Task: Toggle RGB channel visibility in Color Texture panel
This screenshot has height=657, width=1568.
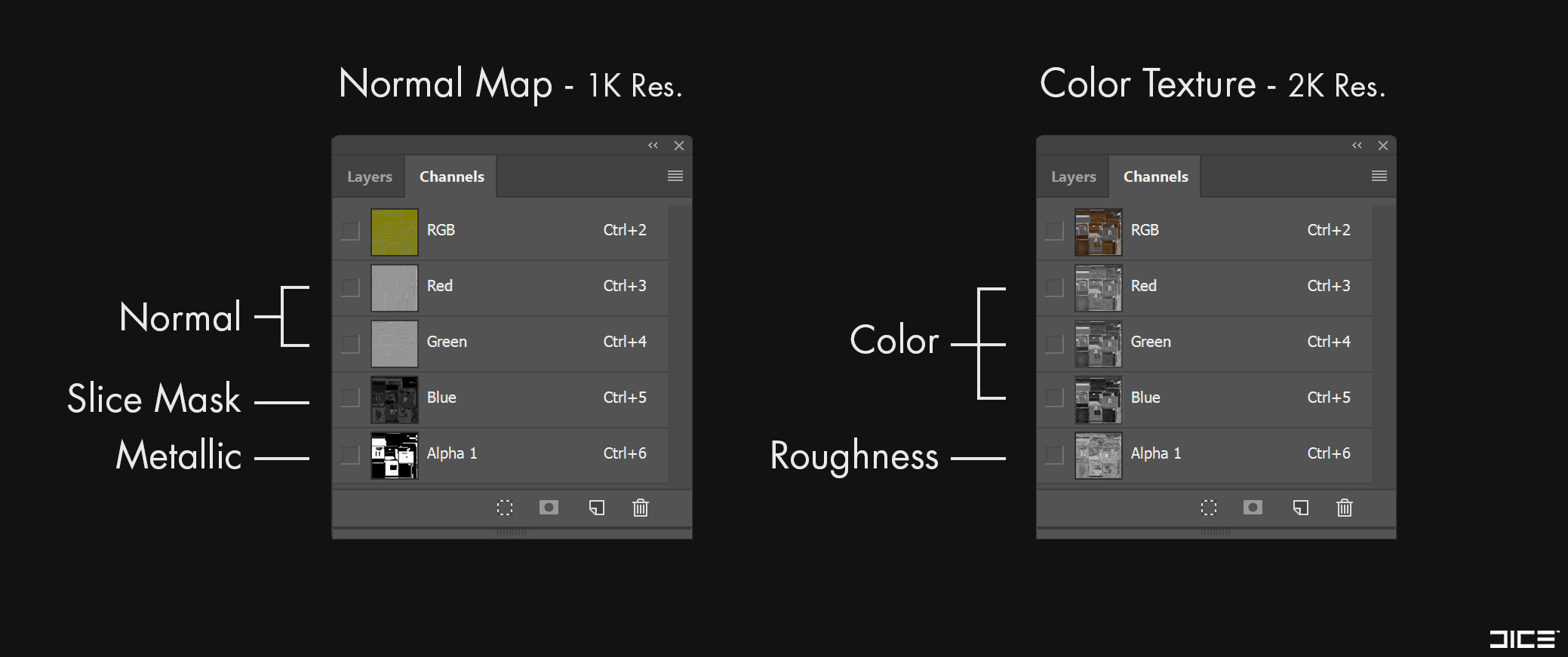Action: click(1054, 231)
